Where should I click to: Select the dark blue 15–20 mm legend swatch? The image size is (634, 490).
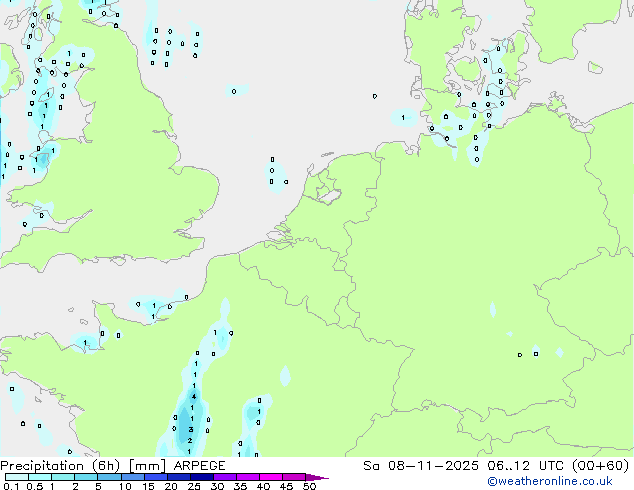(x=159, y=478)
